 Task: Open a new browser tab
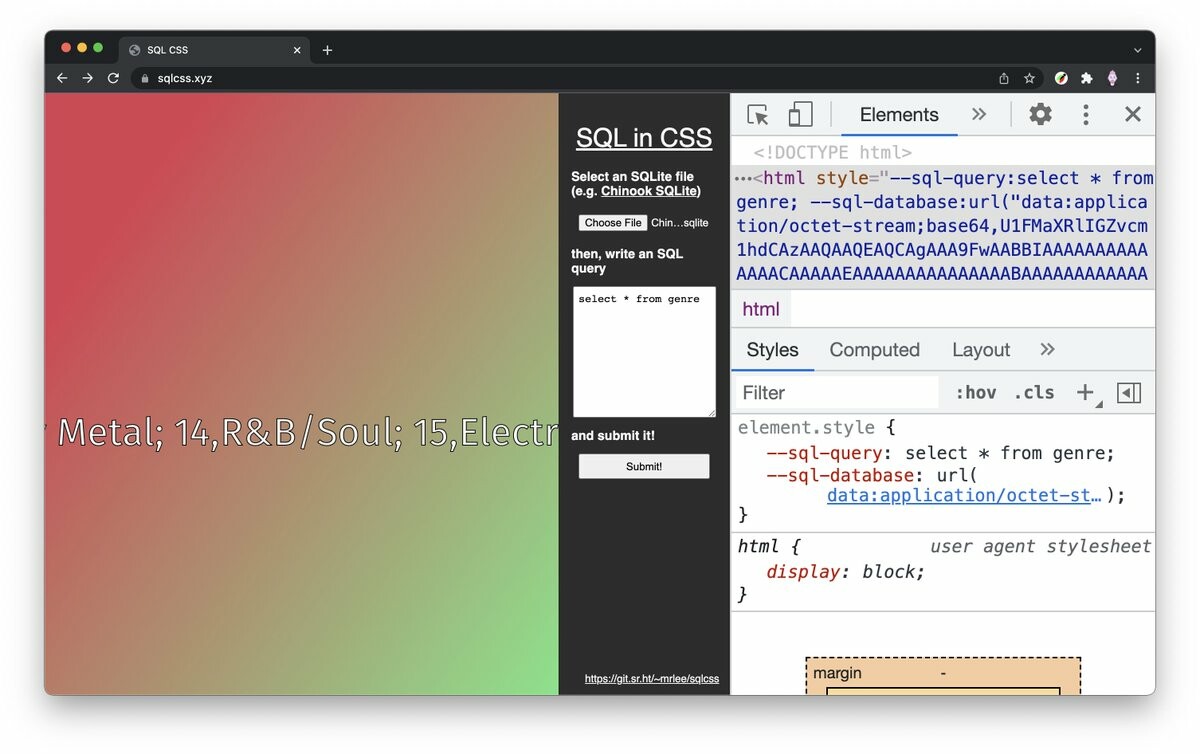pos(327,50)
